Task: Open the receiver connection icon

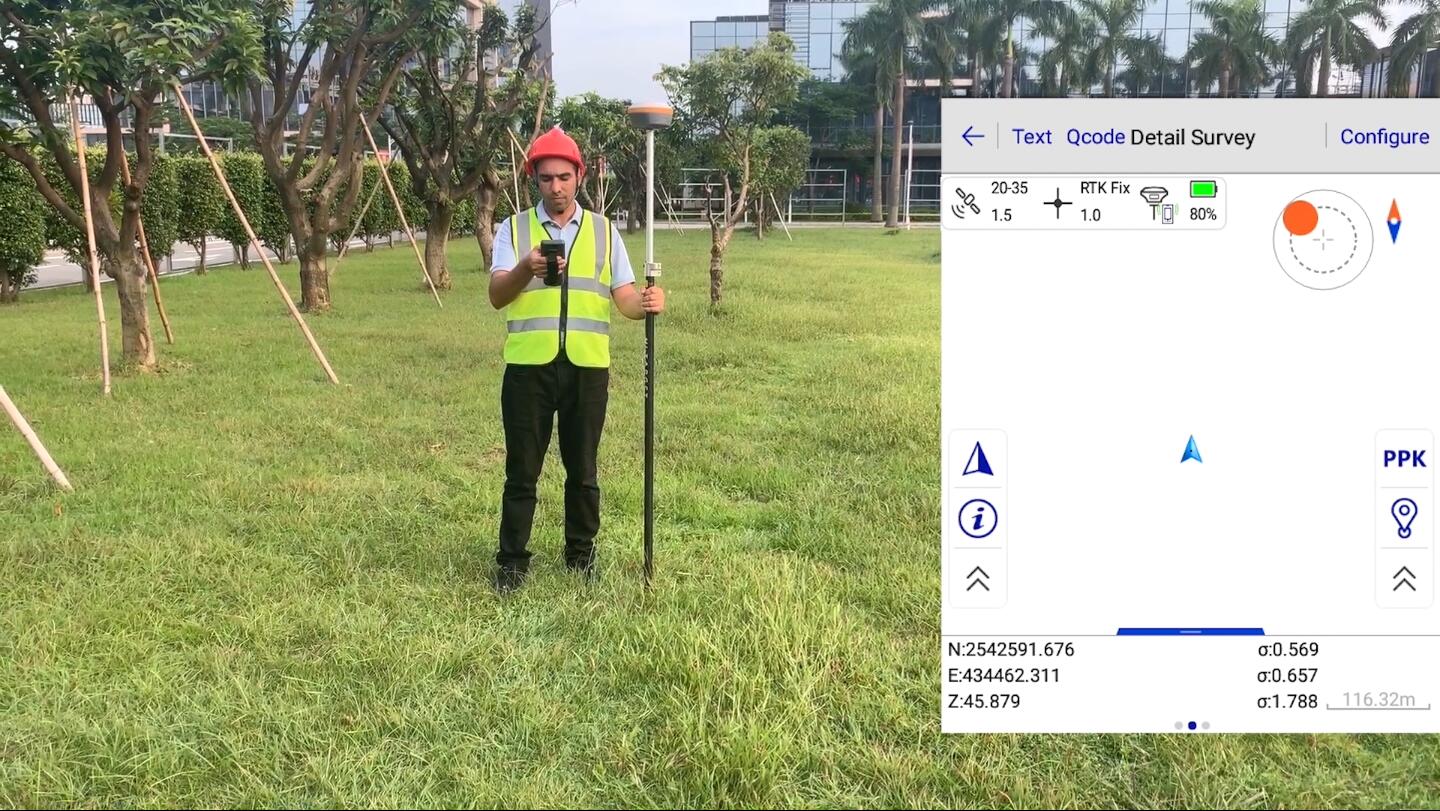Action: [x=1157, y=203]
